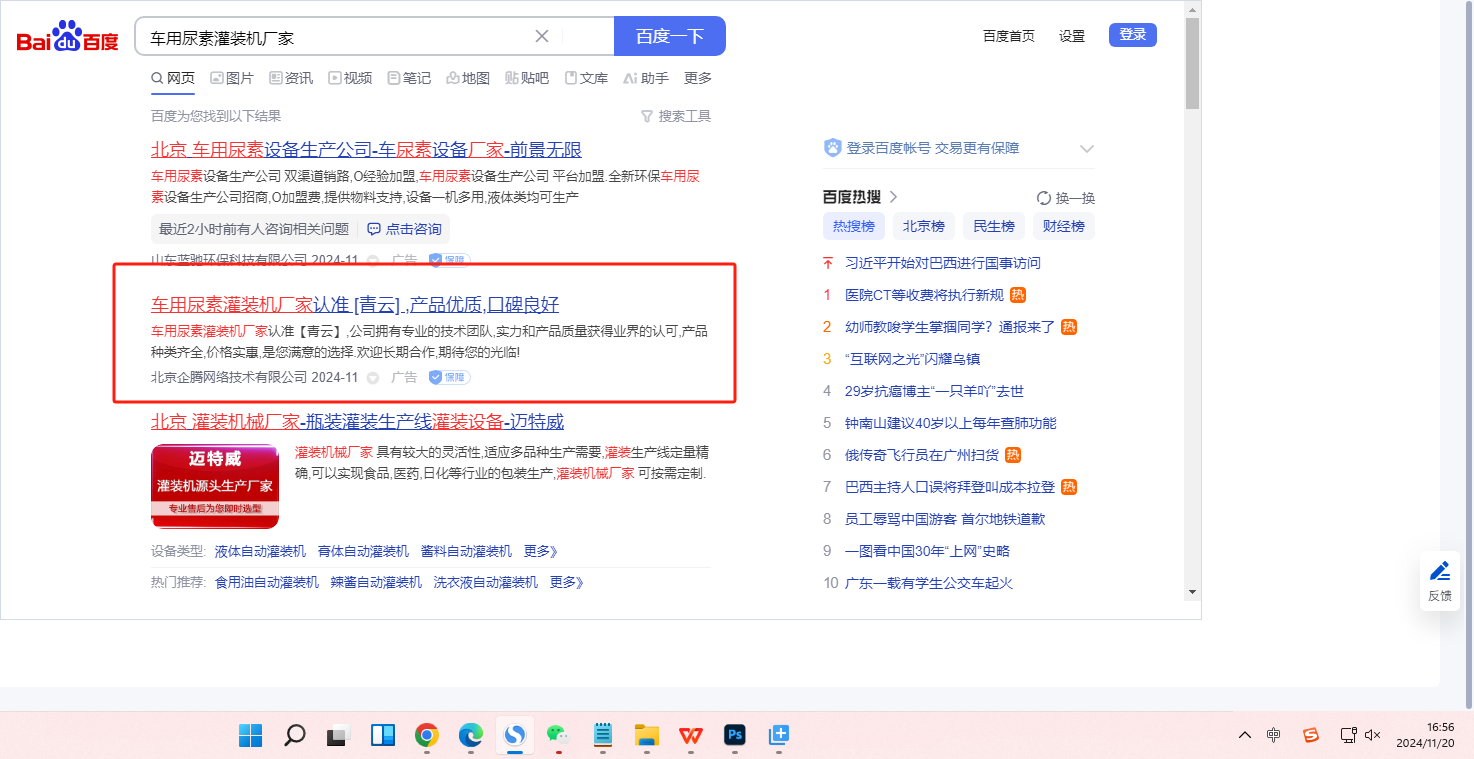
Task: Expand the 更多 search categories menu
Action: tap(698, 78)
